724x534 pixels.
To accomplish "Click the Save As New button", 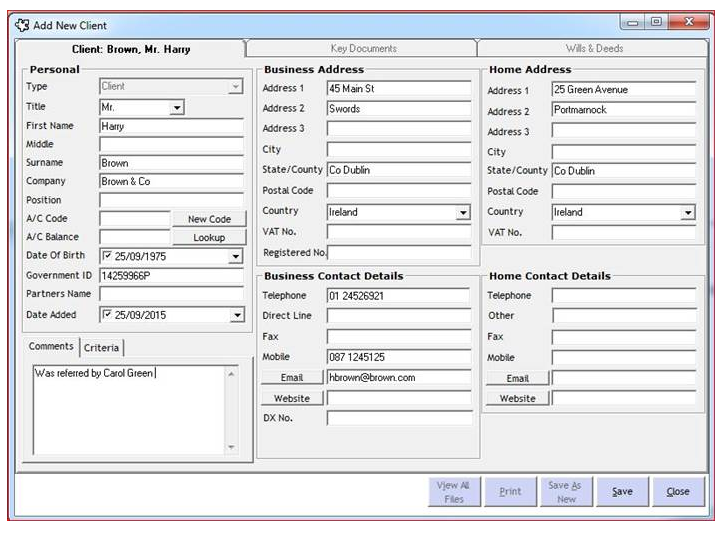I will 566,492.
